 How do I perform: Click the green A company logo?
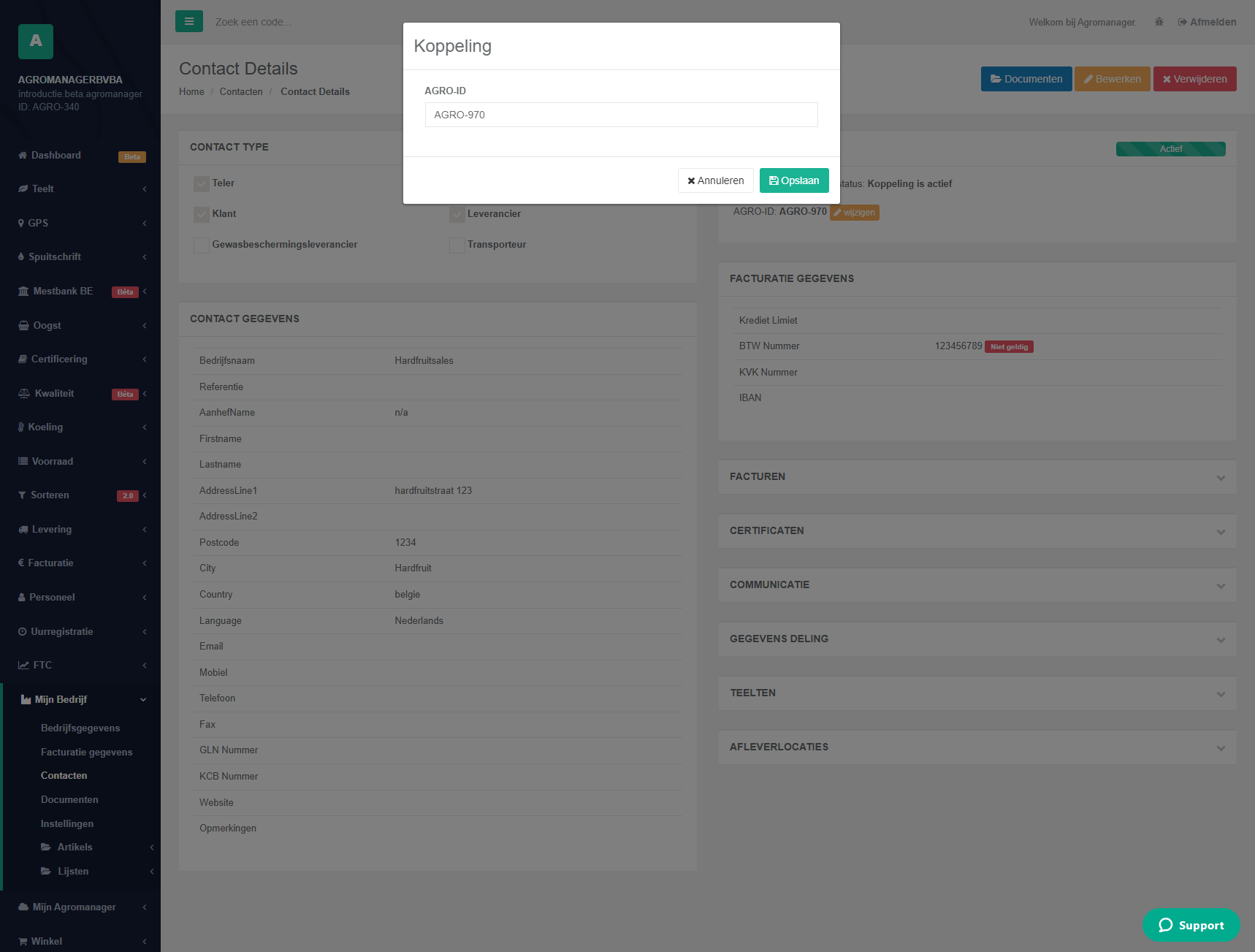36,42
